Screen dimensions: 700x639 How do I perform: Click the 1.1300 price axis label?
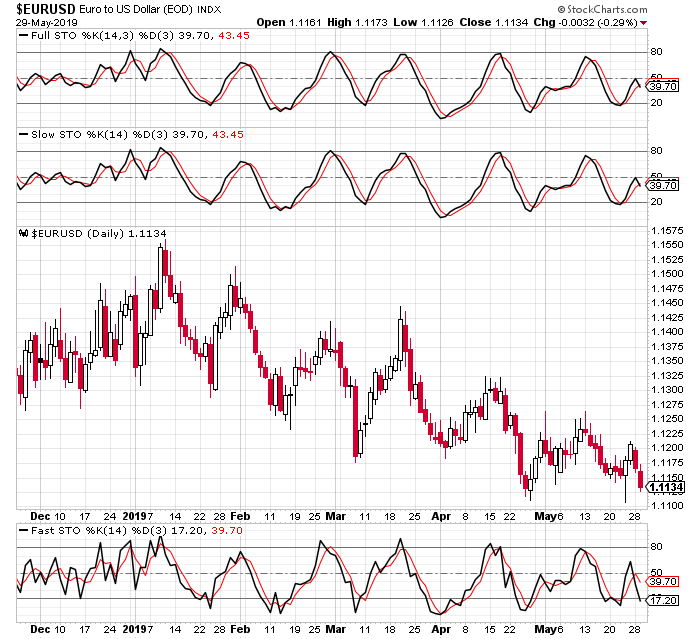[x=667, y=390]
